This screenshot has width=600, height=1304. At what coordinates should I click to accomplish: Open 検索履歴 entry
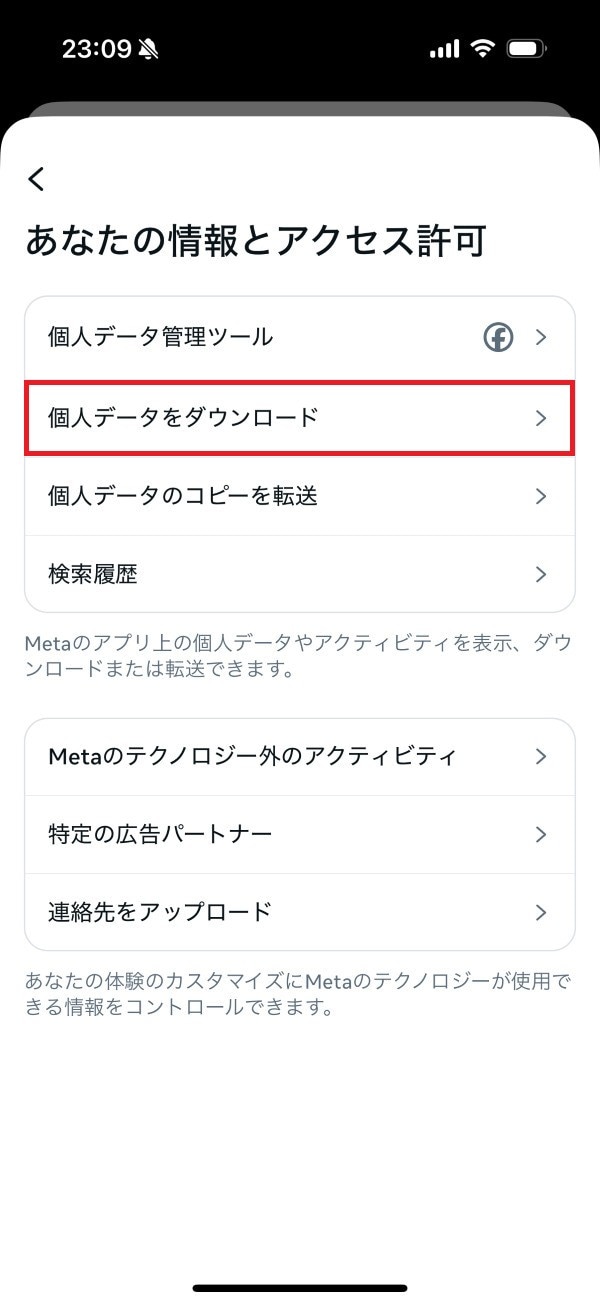tap(93, 574)
